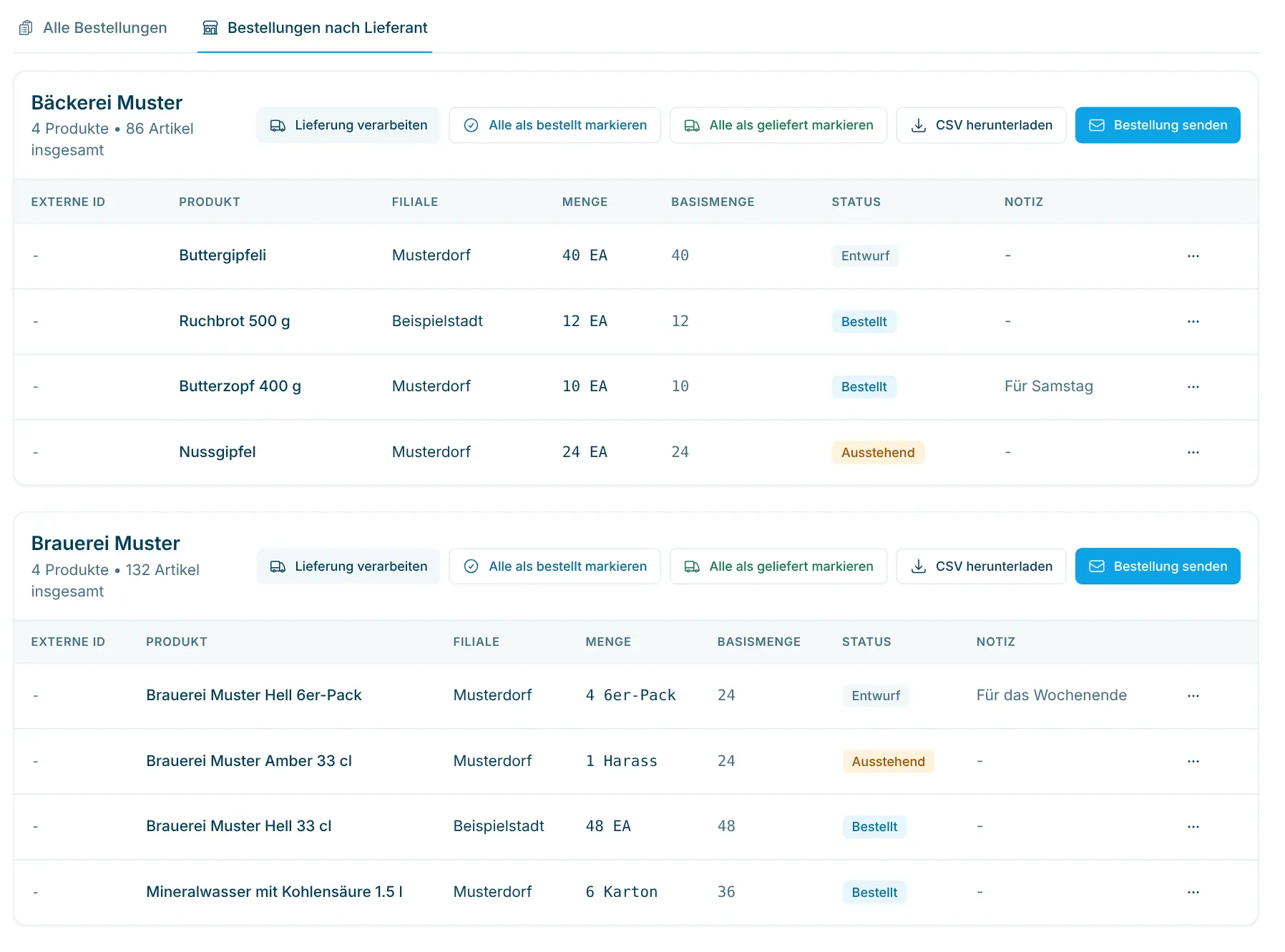Download CSV for Brauerei Muster

click(x=981, y=566)
